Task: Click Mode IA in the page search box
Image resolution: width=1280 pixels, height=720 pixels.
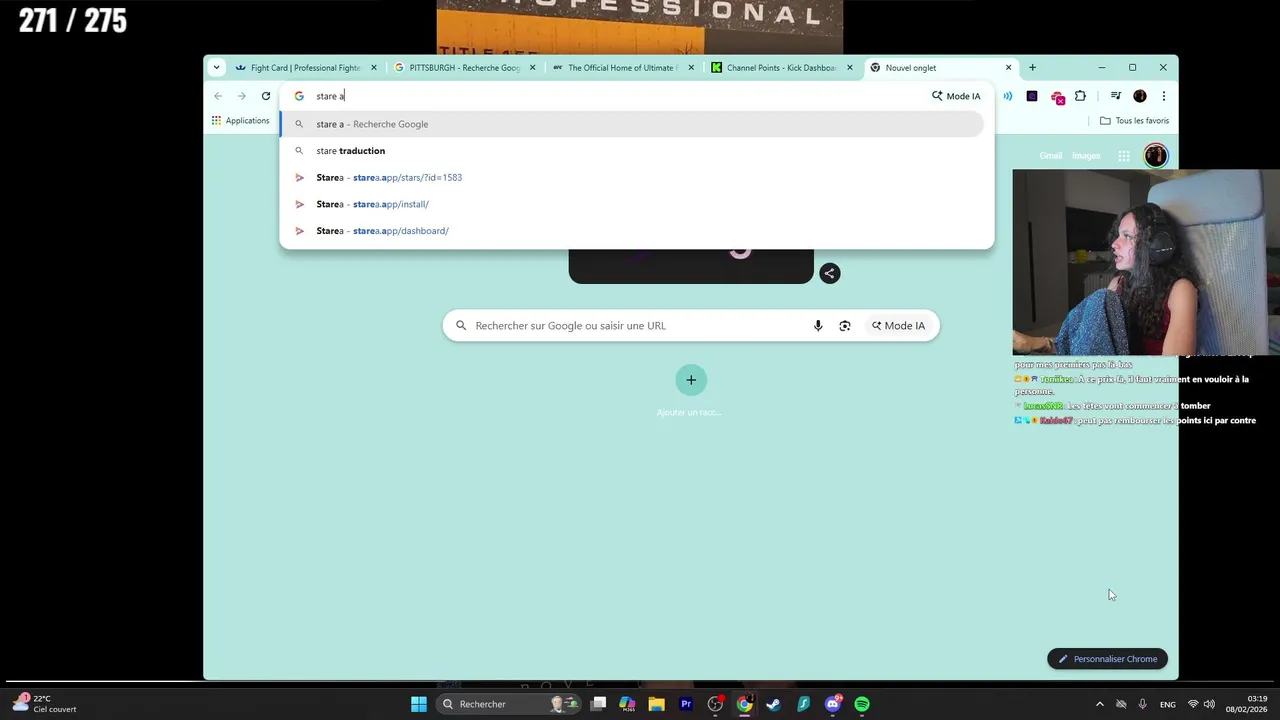Action: [898, 326]
